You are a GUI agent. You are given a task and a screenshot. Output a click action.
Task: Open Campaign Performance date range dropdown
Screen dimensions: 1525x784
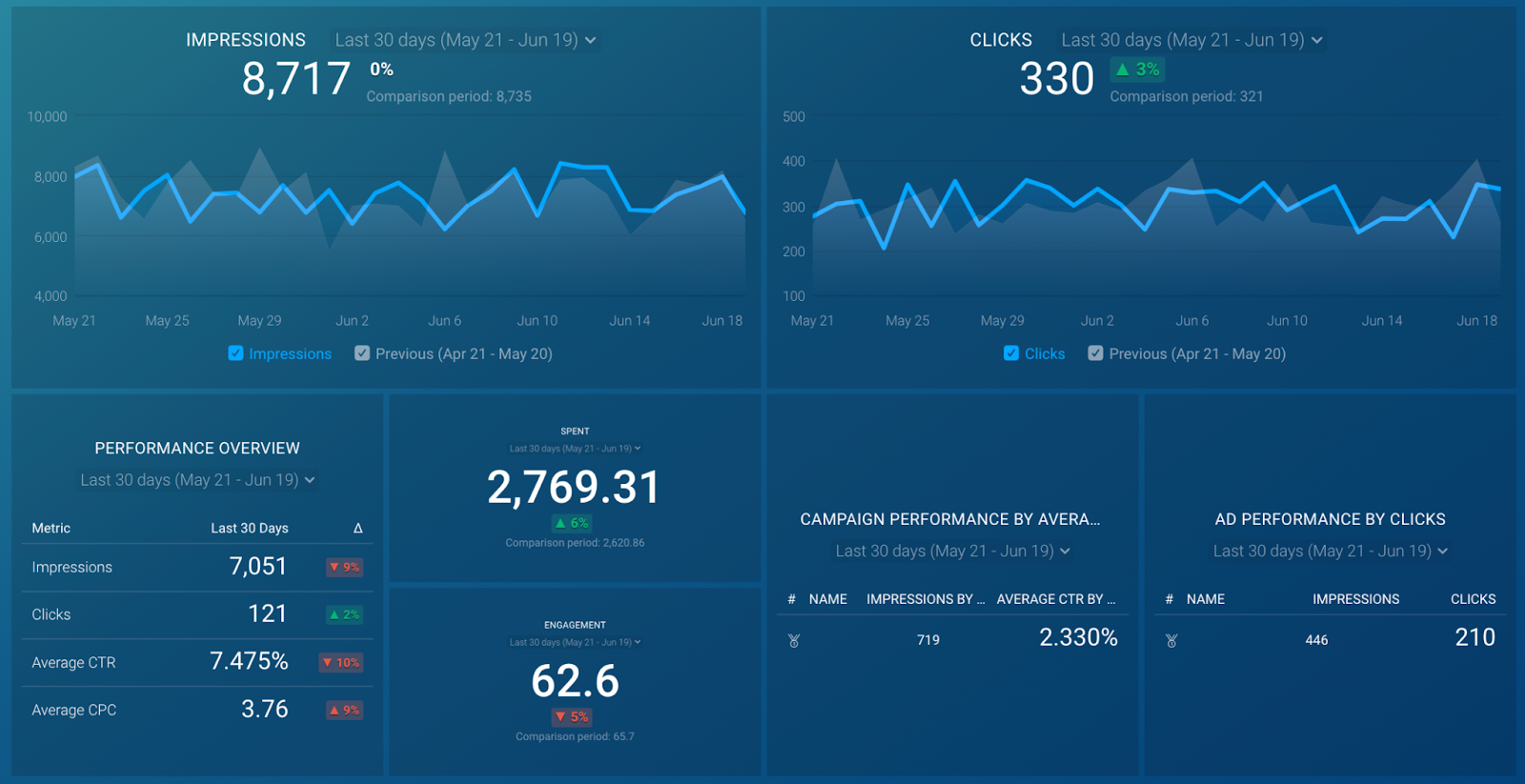[x=952, y=551]
